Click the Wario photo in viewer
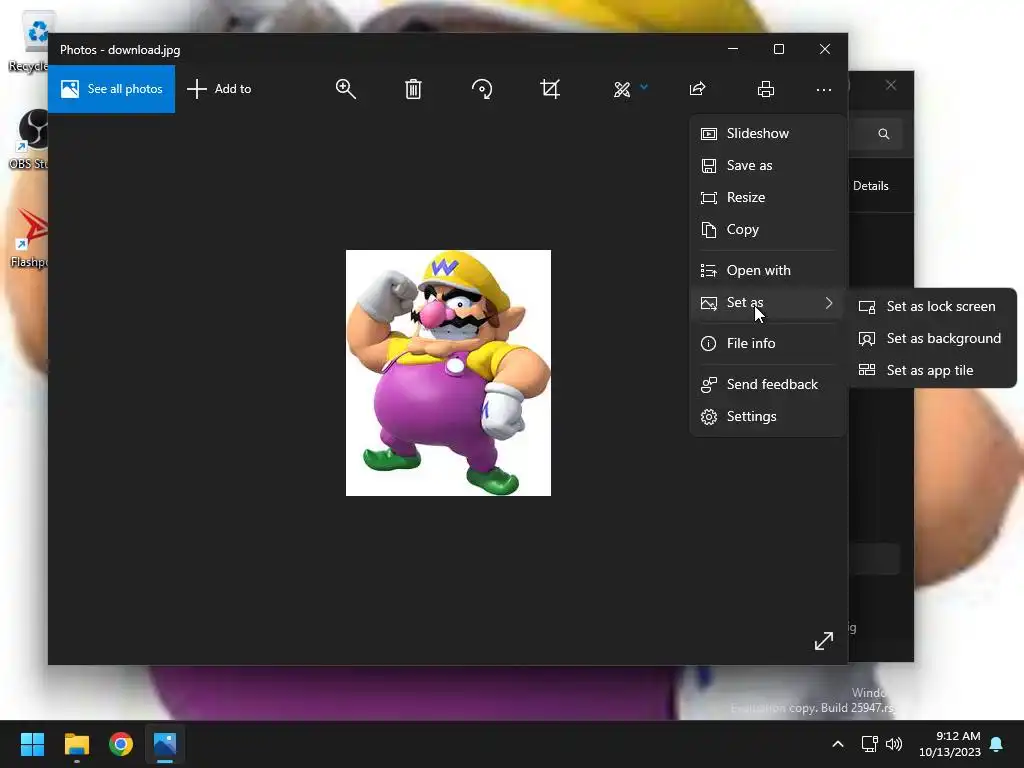1024x768 pixels. click(x=448, y=373)
